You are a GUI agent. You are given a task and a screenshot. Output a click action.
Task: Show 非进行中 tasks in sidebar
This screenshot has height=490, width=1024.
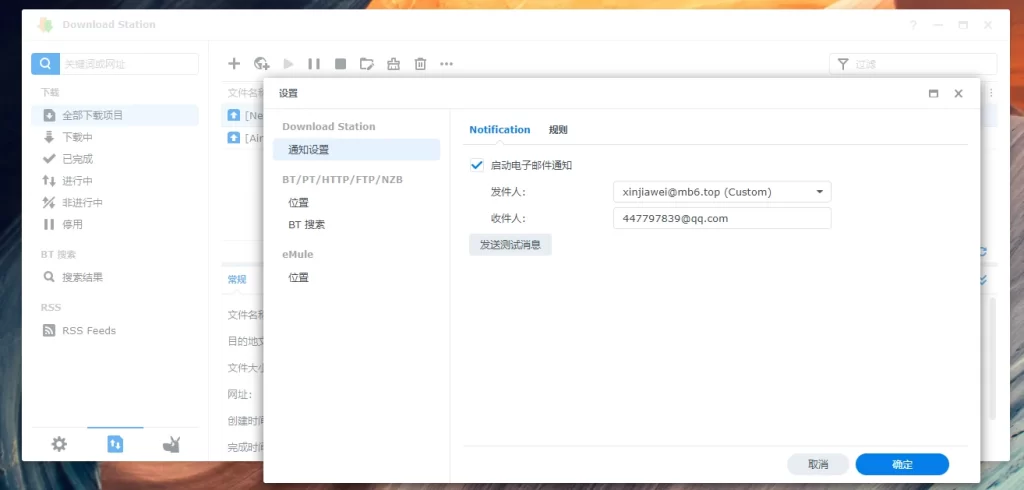coord(115,203)
